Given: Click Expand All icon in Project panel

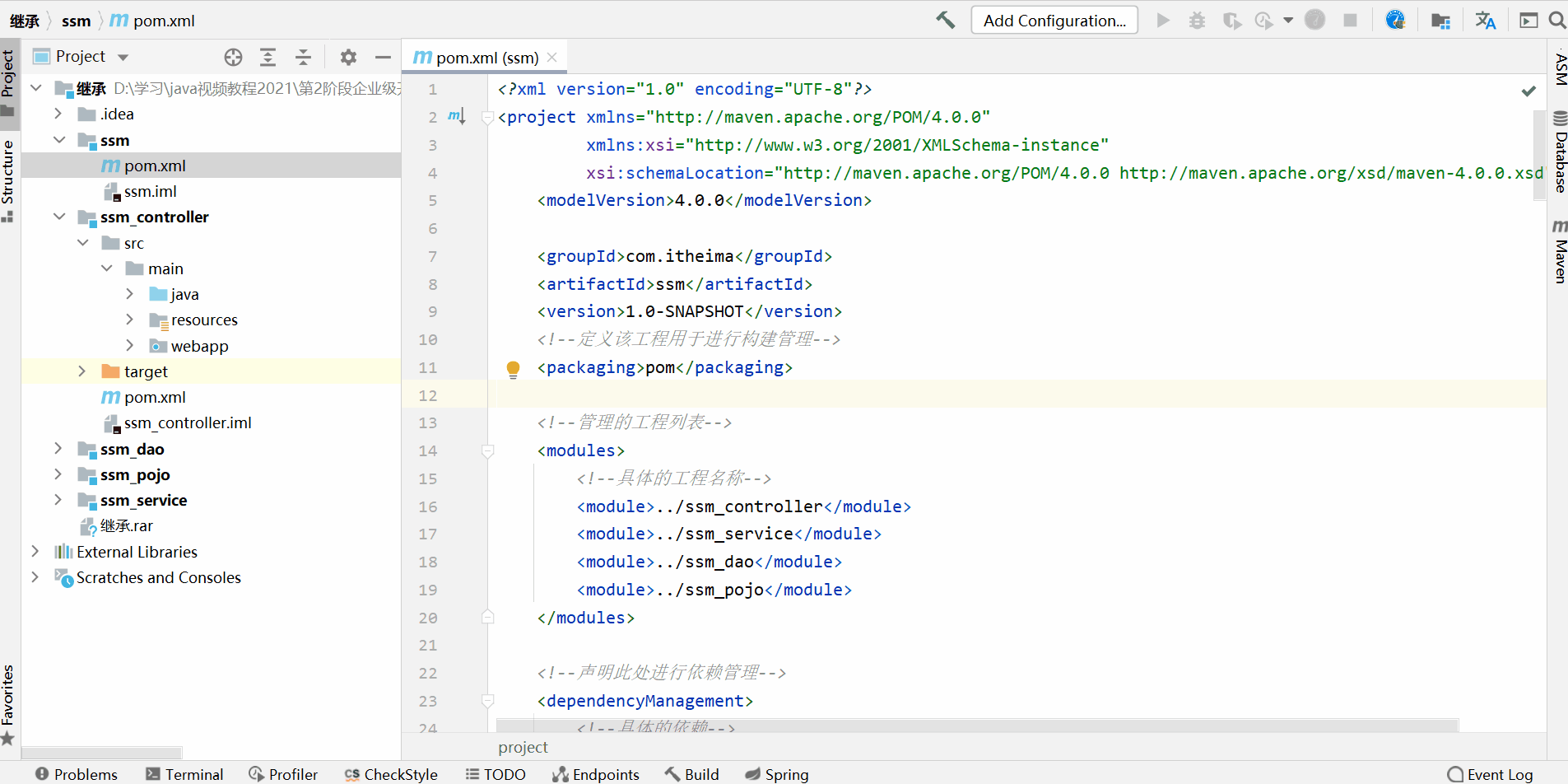Looking at the screenshot, I should (x=268, y=57).
